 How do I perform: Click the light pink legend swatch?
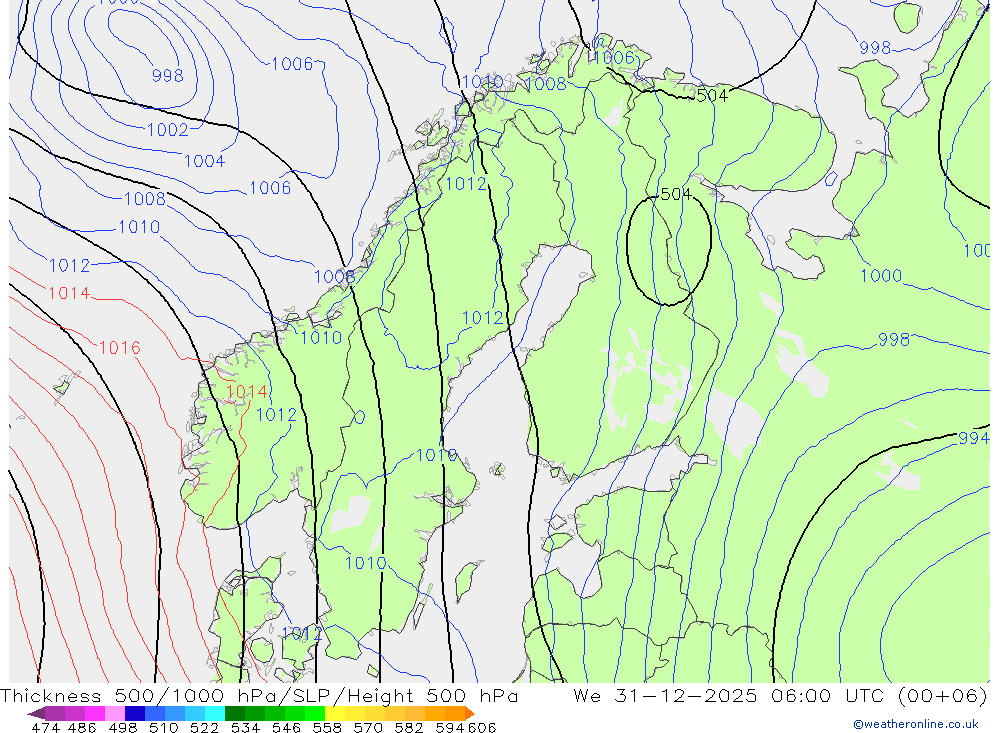tap(115, 713)
